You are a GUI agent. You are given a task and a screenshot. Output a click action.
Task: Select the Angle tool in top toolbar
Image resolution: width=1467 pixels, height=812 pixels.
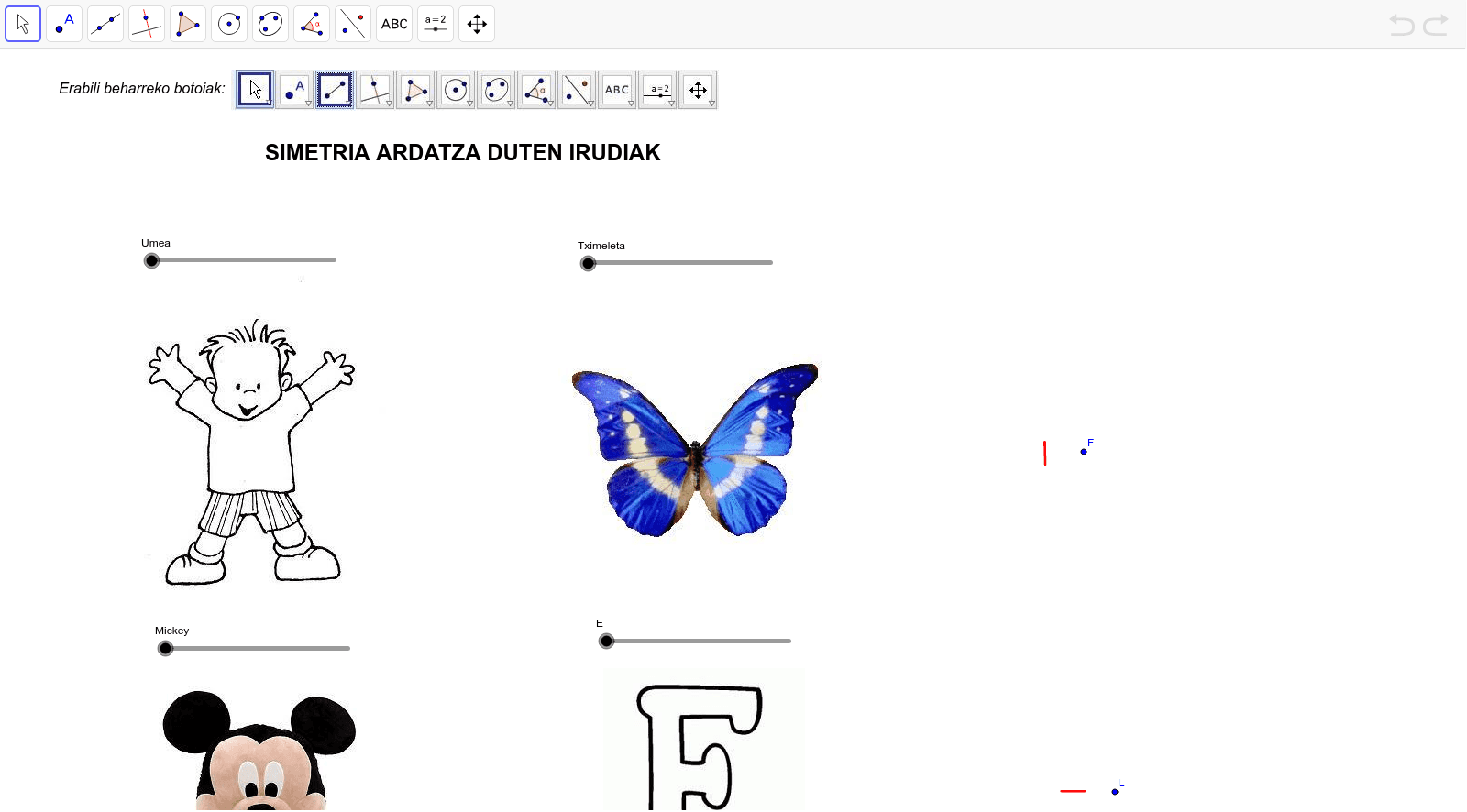[x=312, y=24]
